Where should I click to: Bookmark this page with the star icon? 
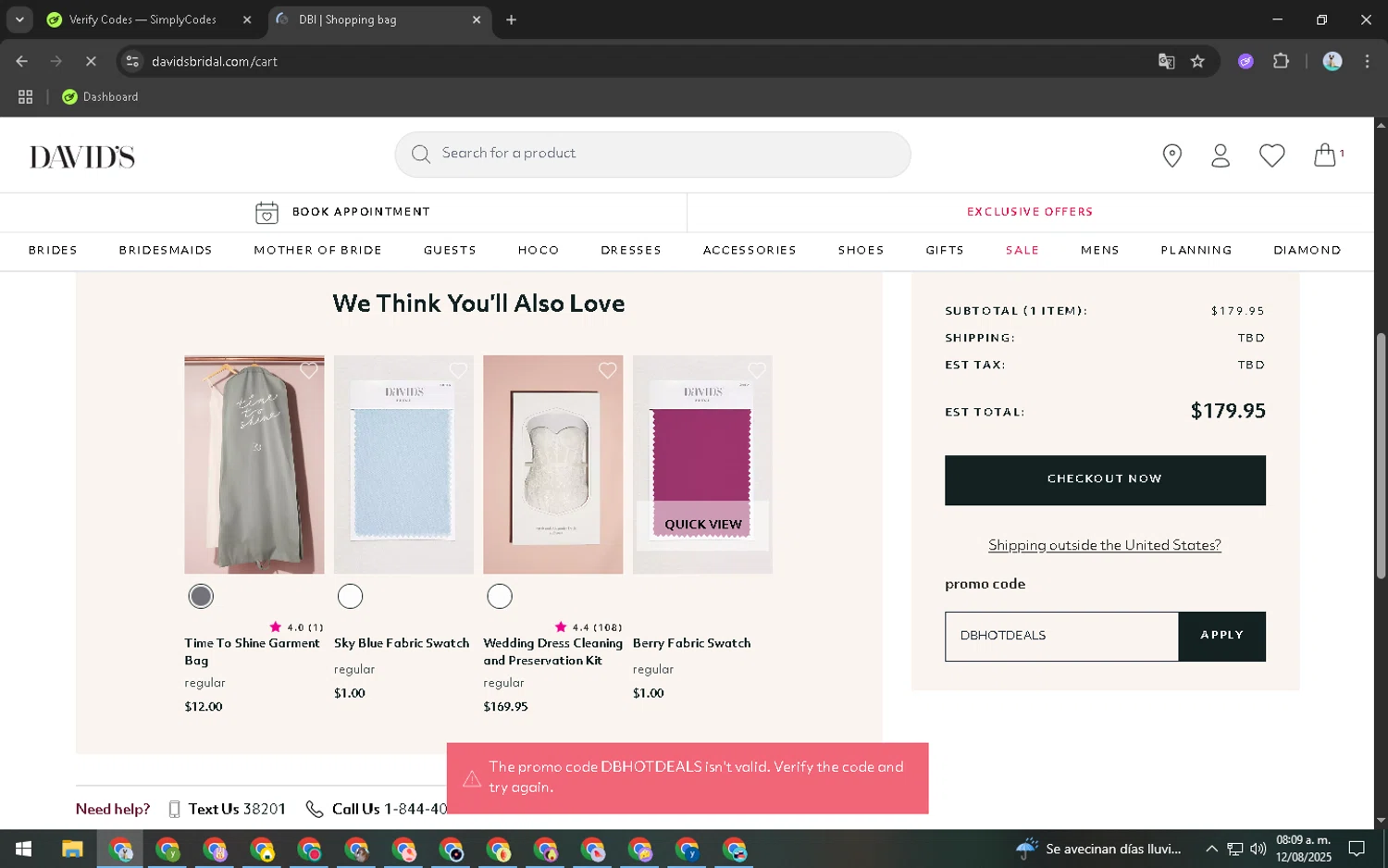coord(1197,61)
